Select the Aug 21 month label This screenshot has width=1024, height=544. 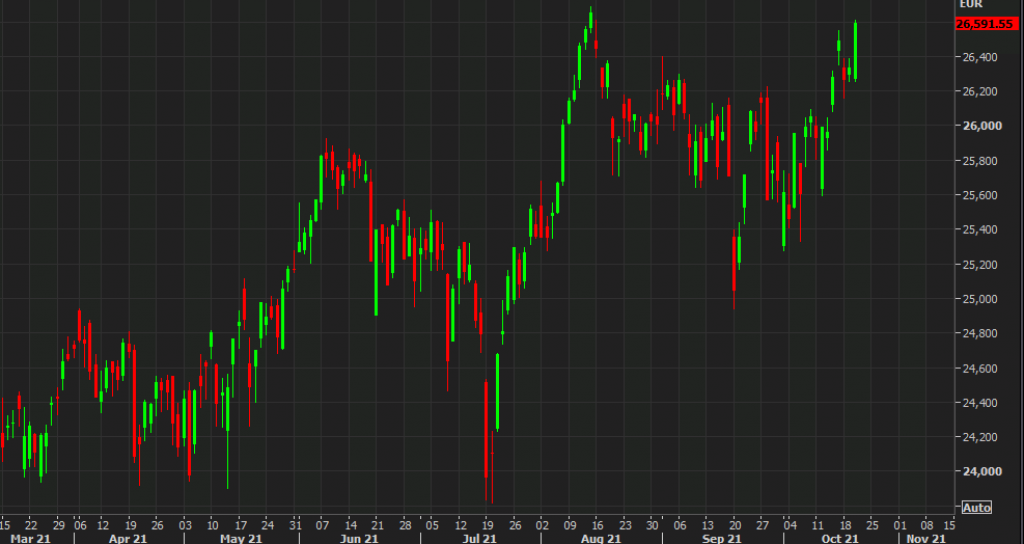pos(601,539)
